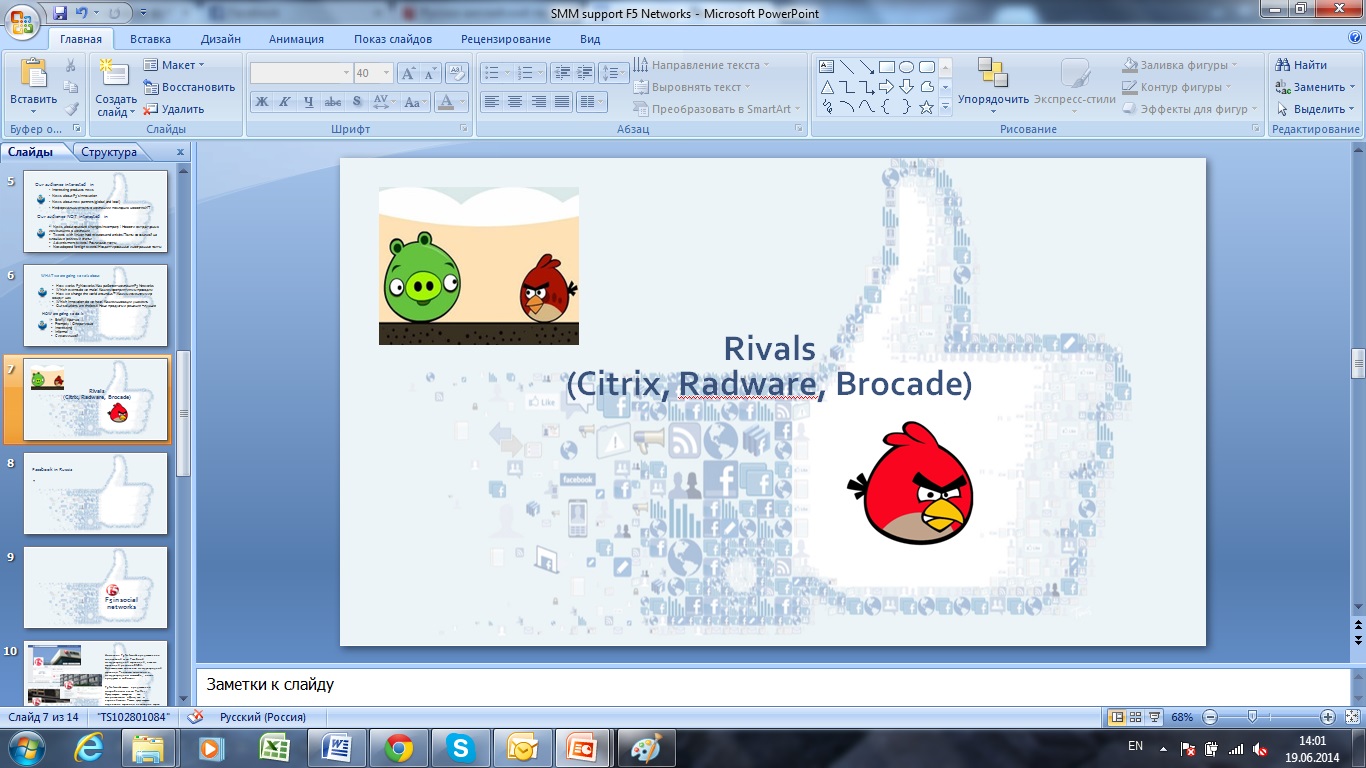Image resolution: width=1366 pixels, height=768 pixels.
Task: Increase the font size
Action: (408, 73)
